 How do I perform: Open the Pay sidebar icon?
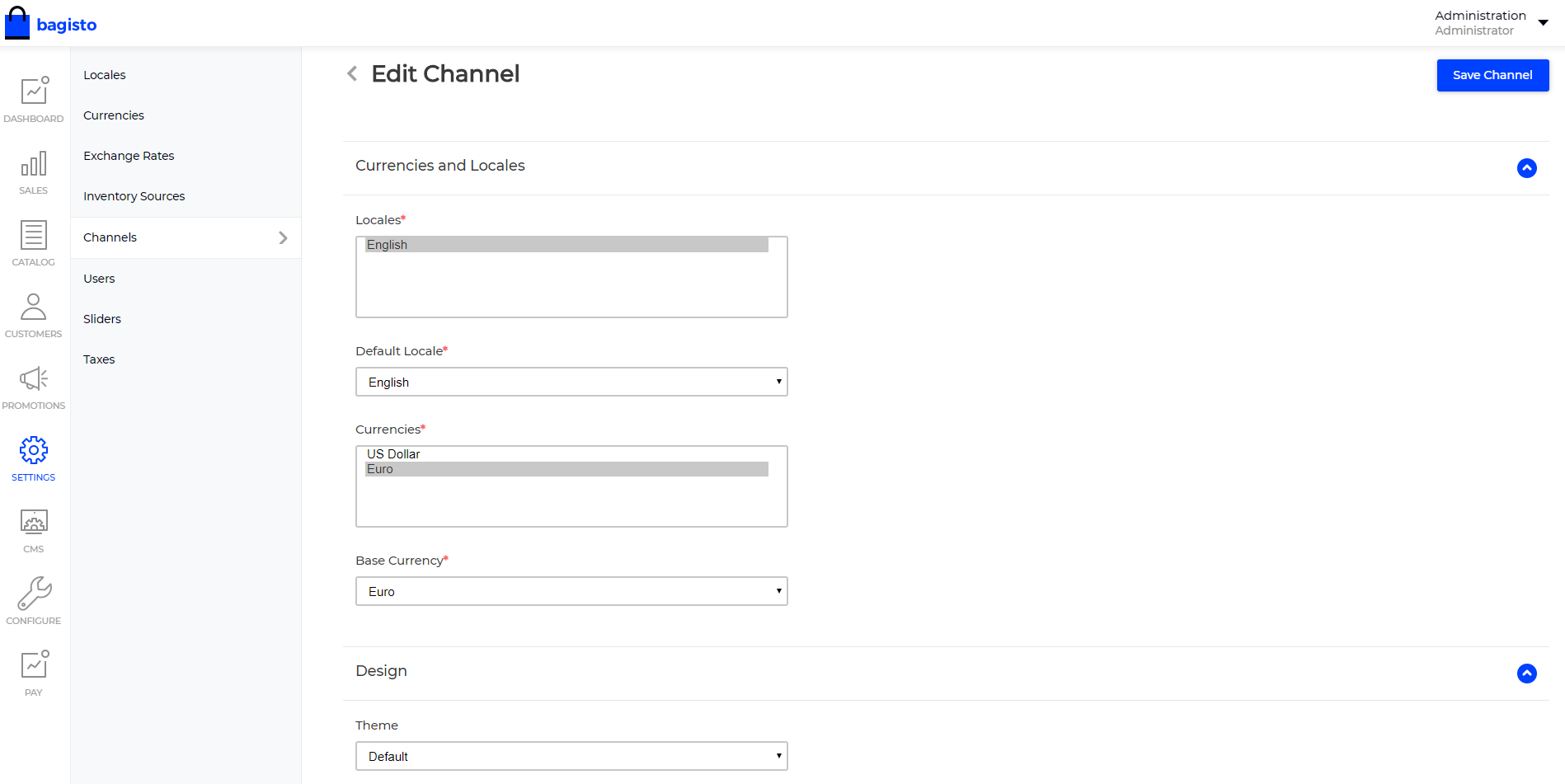pos(34,665)
